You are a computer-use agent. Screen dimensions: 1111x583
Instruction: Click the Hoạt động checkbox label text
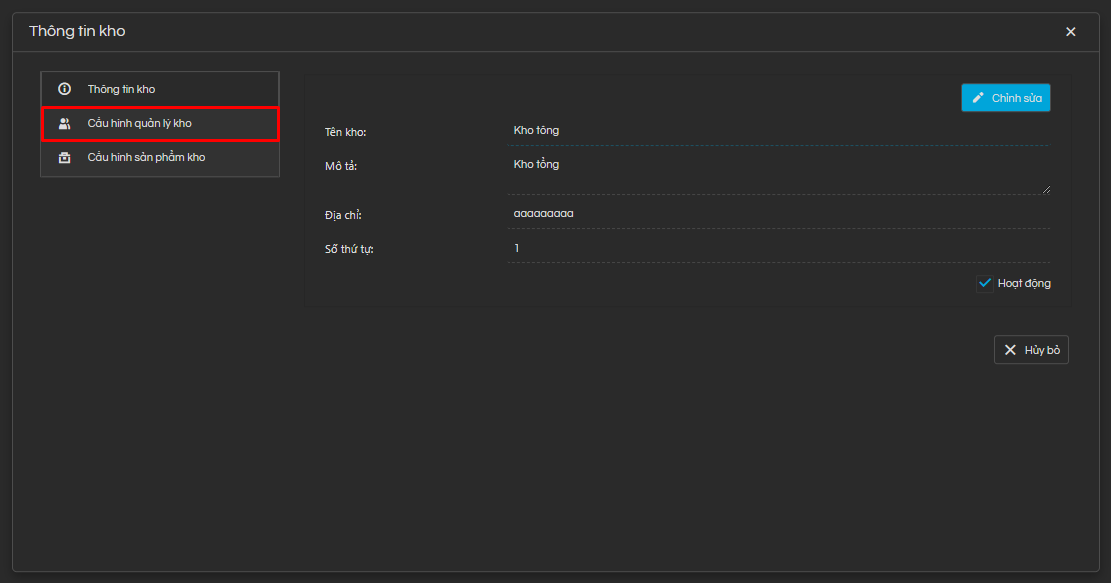click(x=1024, y=283)
